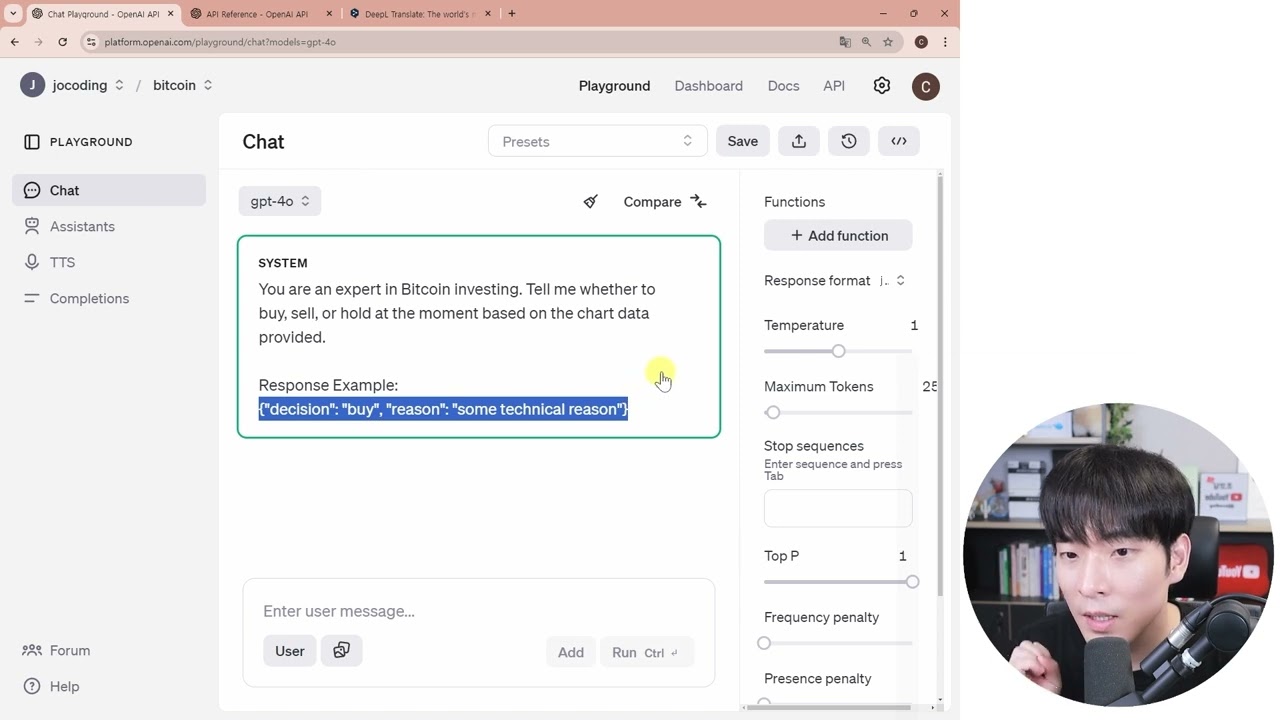Click the translate page icon in address bar
This screenshot has height=720, width=1280.
[x=845, y=42]
